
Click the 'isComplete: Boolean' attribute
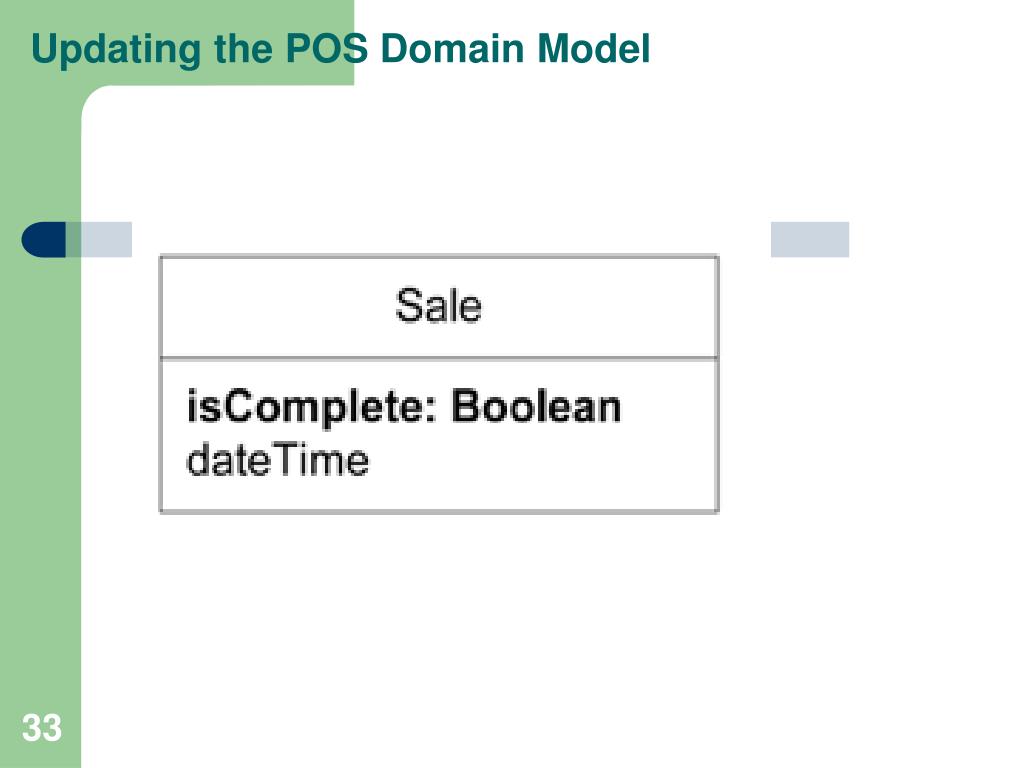point(404,407)
